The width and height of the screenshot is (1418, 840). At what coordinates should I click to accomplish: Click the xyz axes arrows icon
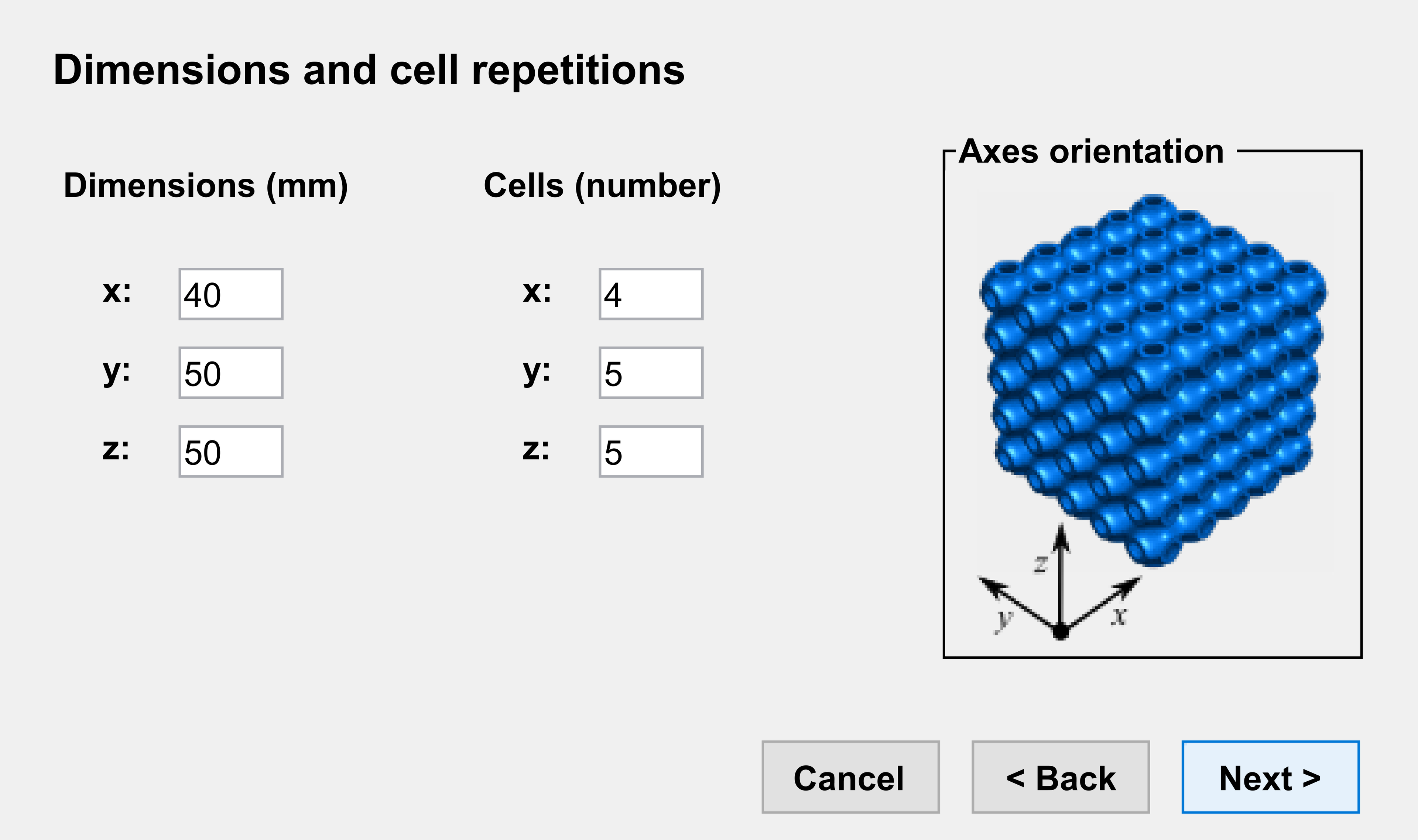[x=1060, y=594]
